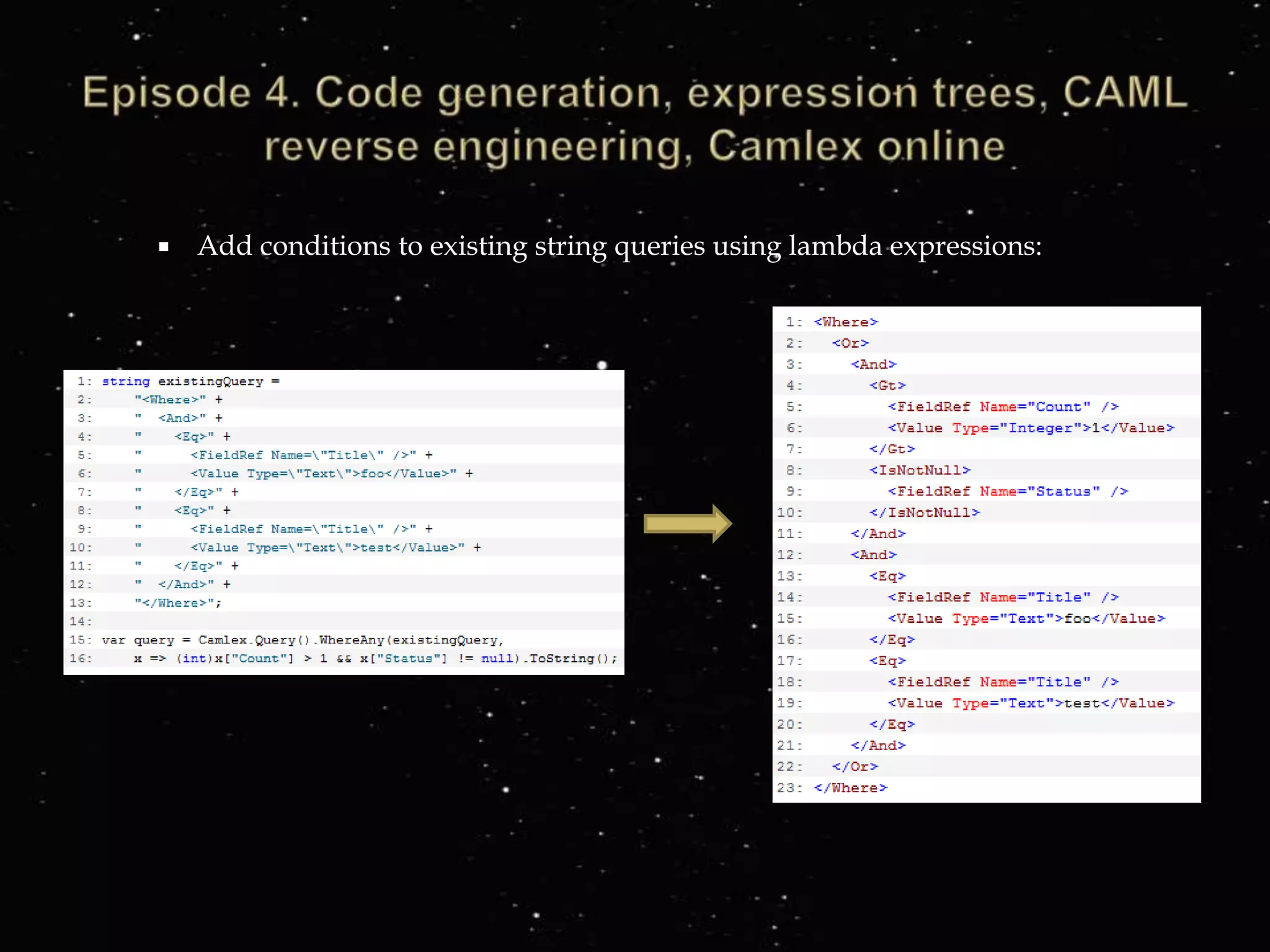
Task: Click left code line 9 FieldRef Name Title
Action: coord(284,529)
